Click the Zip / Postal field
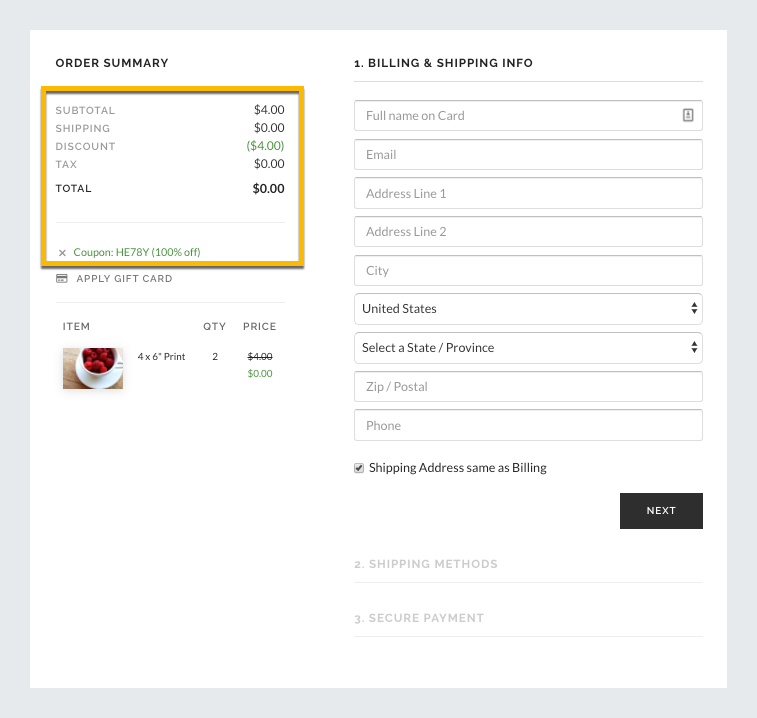 coord(528,387)
